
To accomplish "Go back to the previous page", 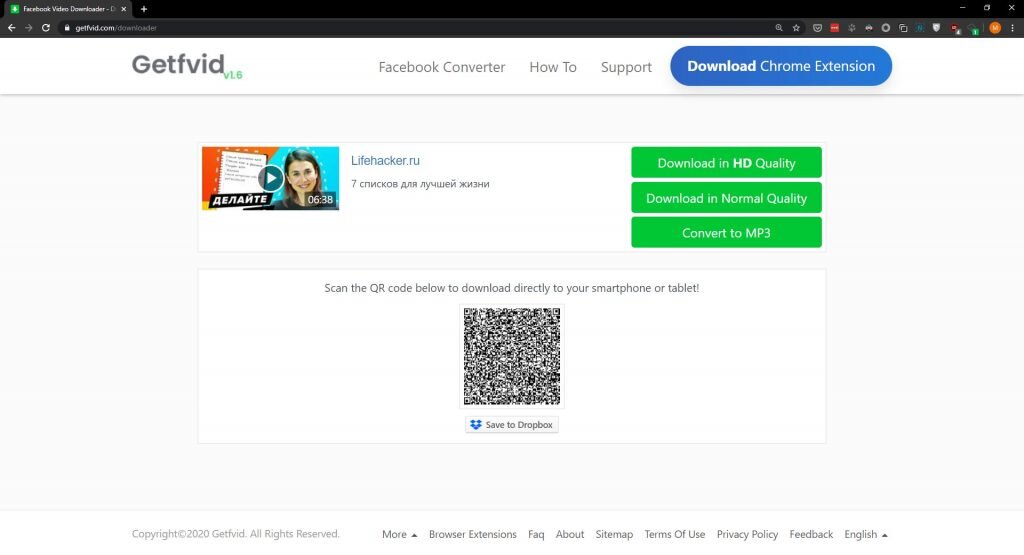I will coord(11,28).
